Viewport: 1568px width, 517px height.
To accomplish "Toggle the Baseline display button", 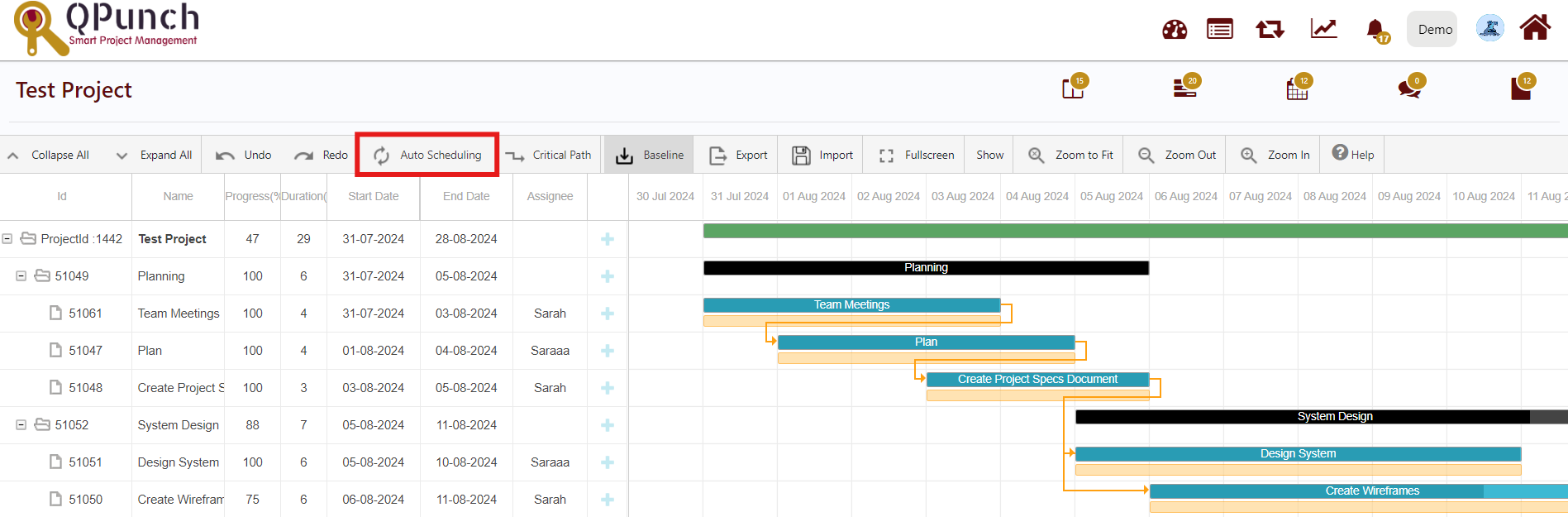I will coord(650,155).
